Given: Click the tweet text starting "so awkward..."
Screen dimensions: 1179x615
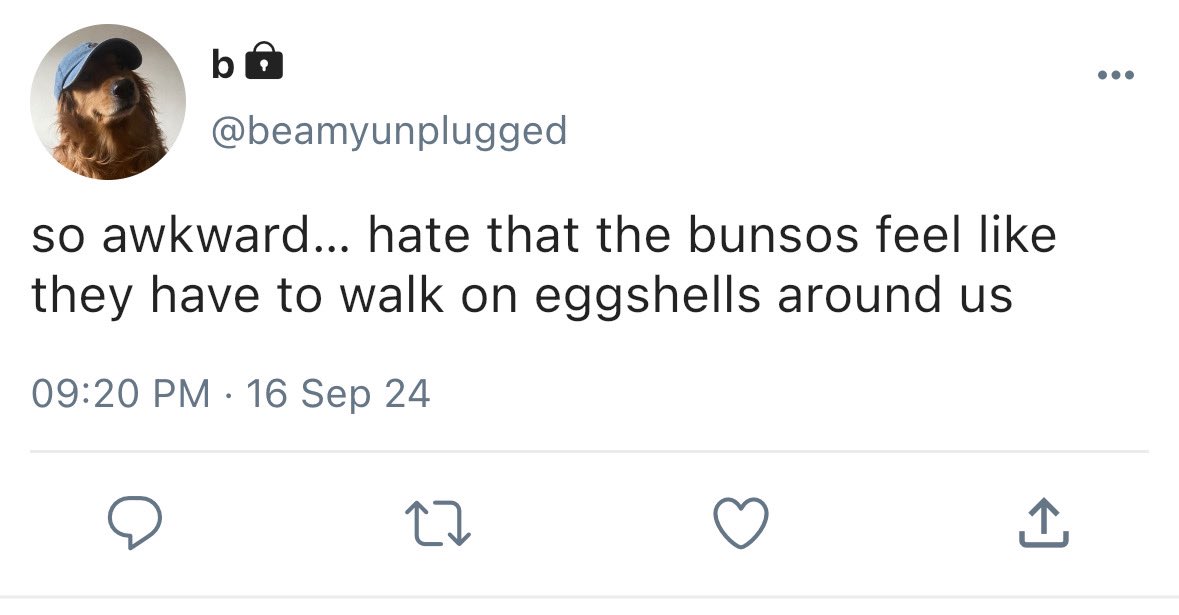Looking at the screenshot, I should point(544,265).
